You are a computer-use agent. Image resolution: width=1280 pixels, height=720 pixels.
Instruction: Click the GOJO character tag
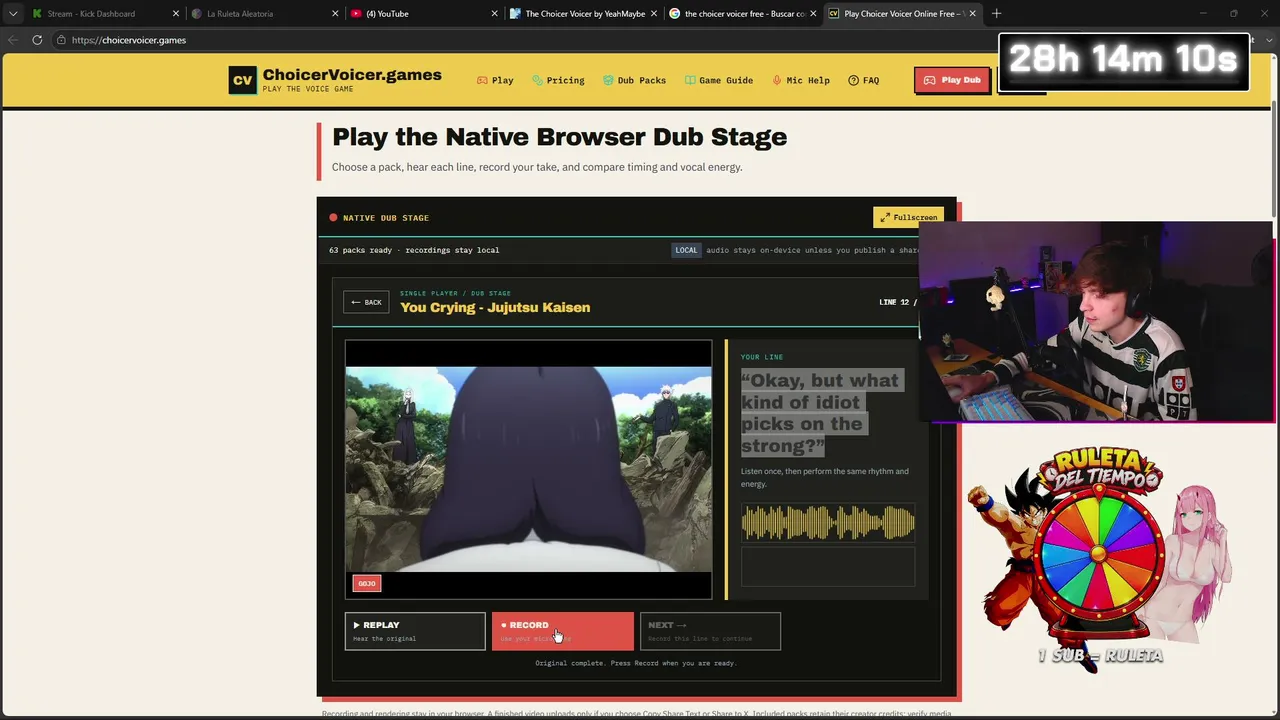click(367, 583)
